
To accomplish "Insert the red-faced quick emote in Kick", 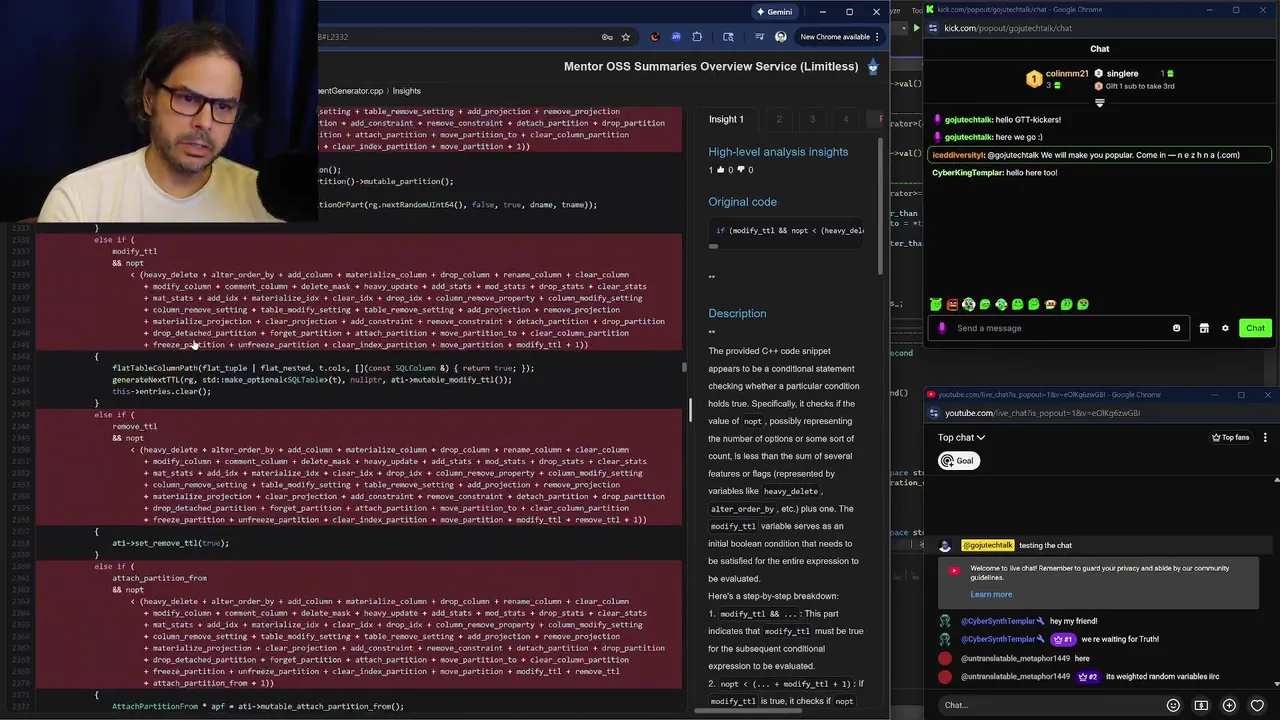I will 952,304.
